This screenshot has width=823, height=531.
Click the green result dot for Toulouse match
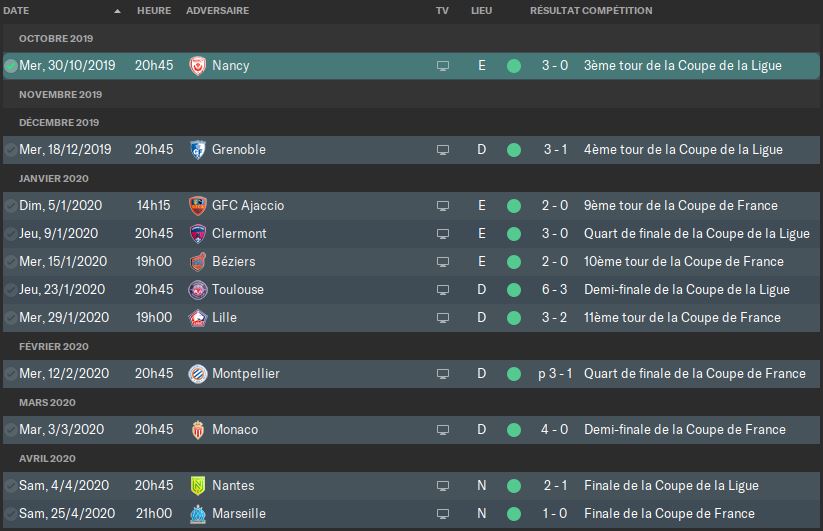point(514,290)
